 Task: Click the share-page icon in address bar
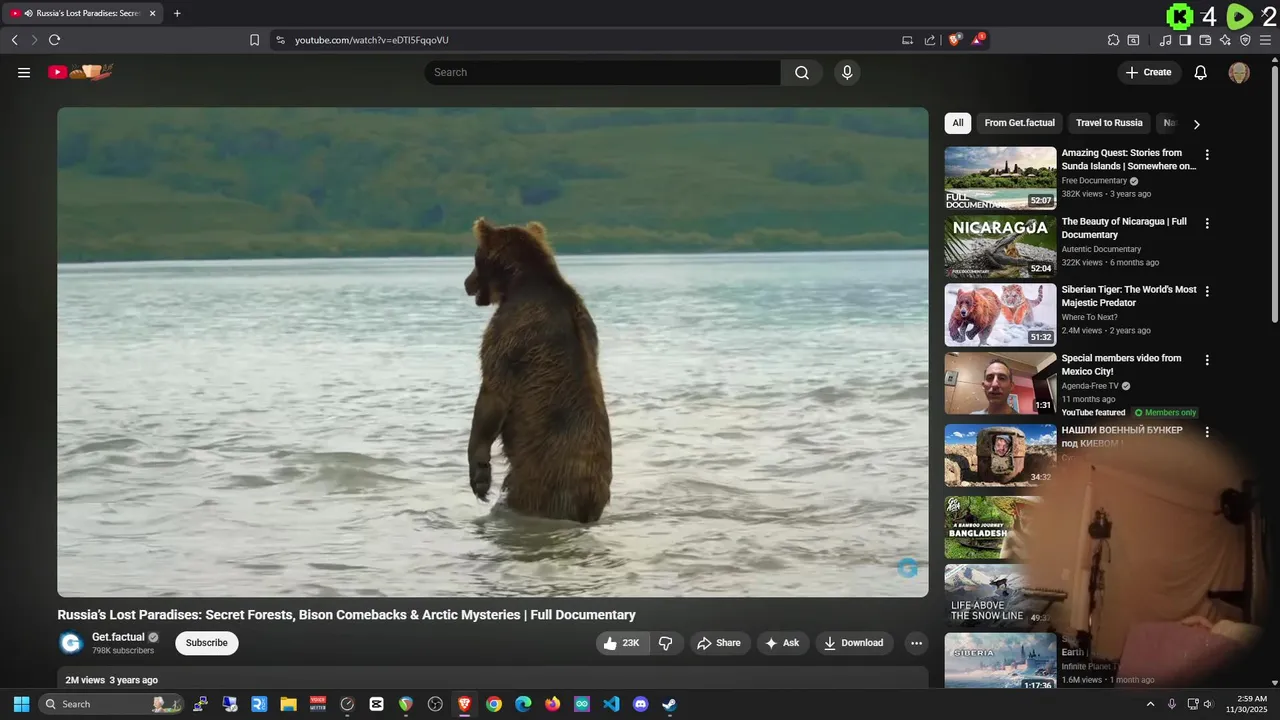pos(930,40)
